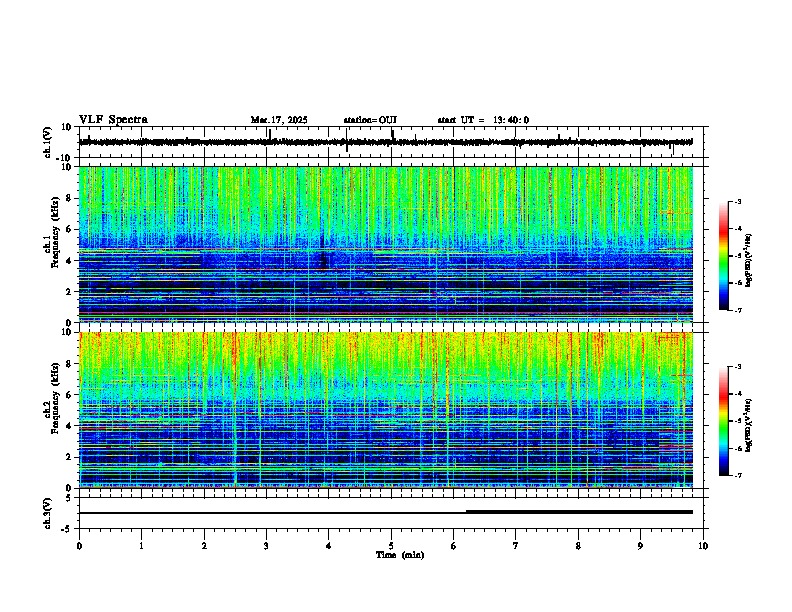Click the ch.2 spectrogram color scale bar
This screenshot has width=792, height=612.
pos(724,421)
